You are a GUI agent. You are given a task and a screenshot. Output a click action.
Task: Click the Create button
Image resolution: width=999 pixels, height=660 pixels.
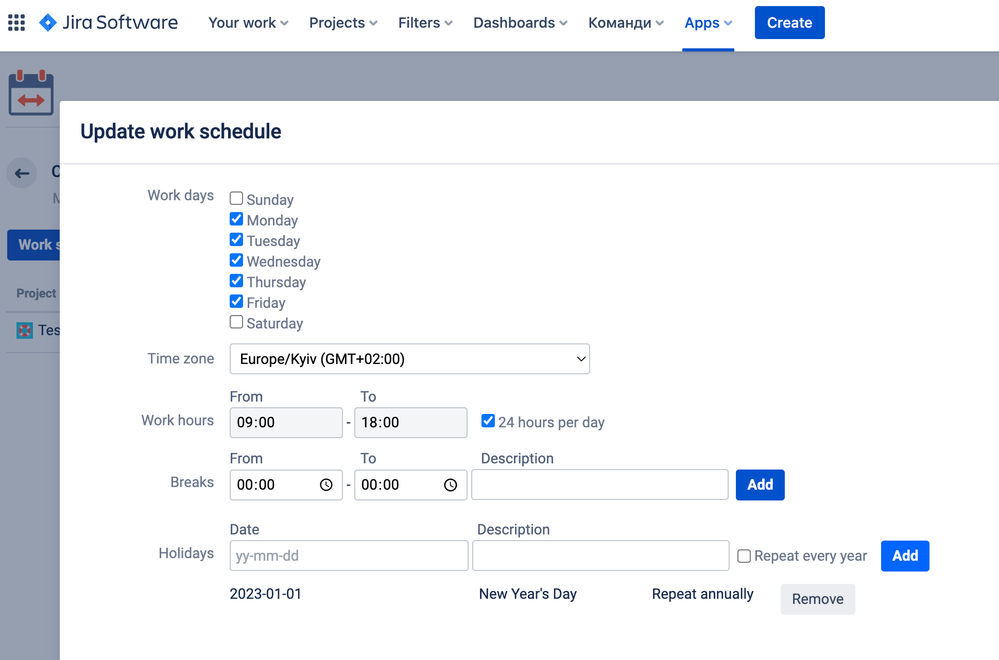(789, 23)
